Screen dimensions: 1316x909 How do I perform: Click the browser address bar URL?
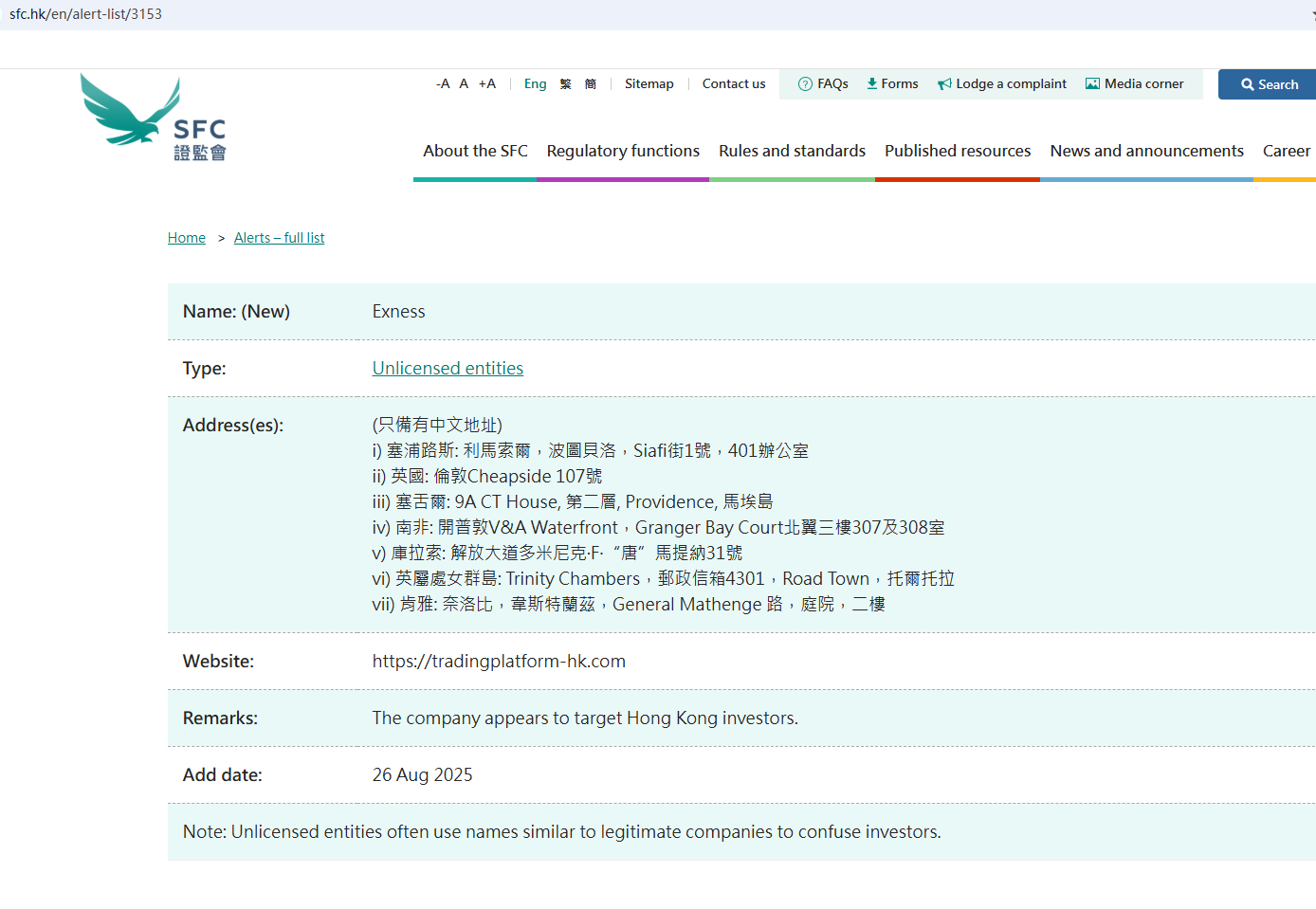pyautogui.click(x=85, y=14)
